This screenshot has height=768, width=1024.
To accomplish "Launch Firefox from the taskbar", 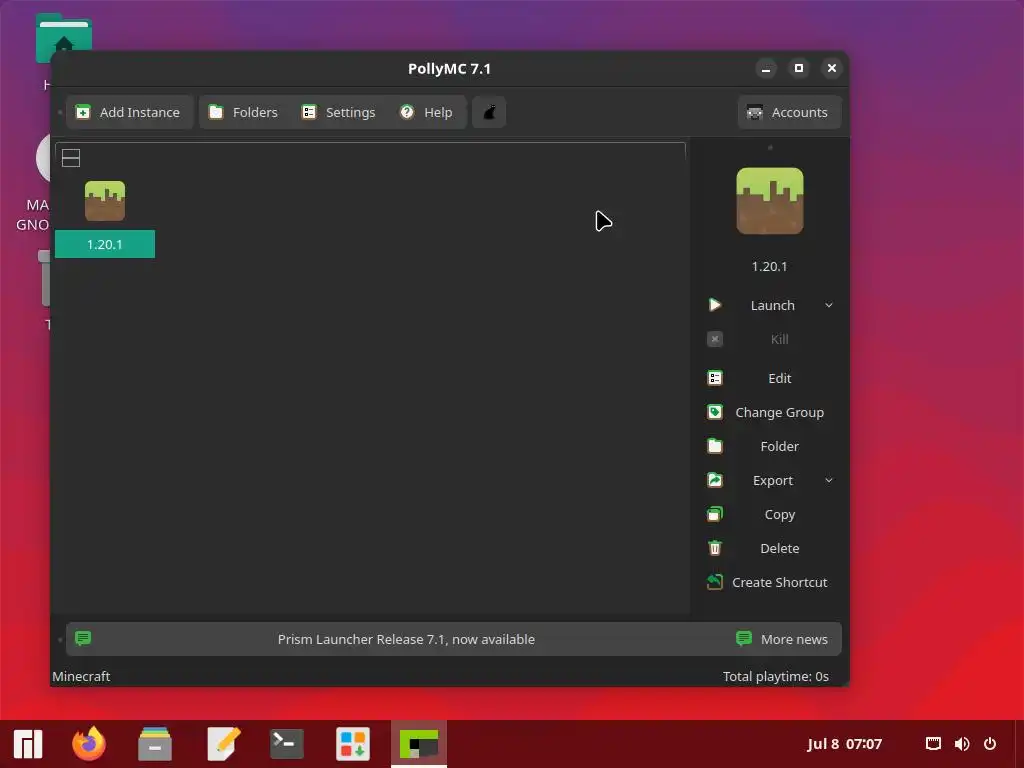I will [x=89, y=744].
